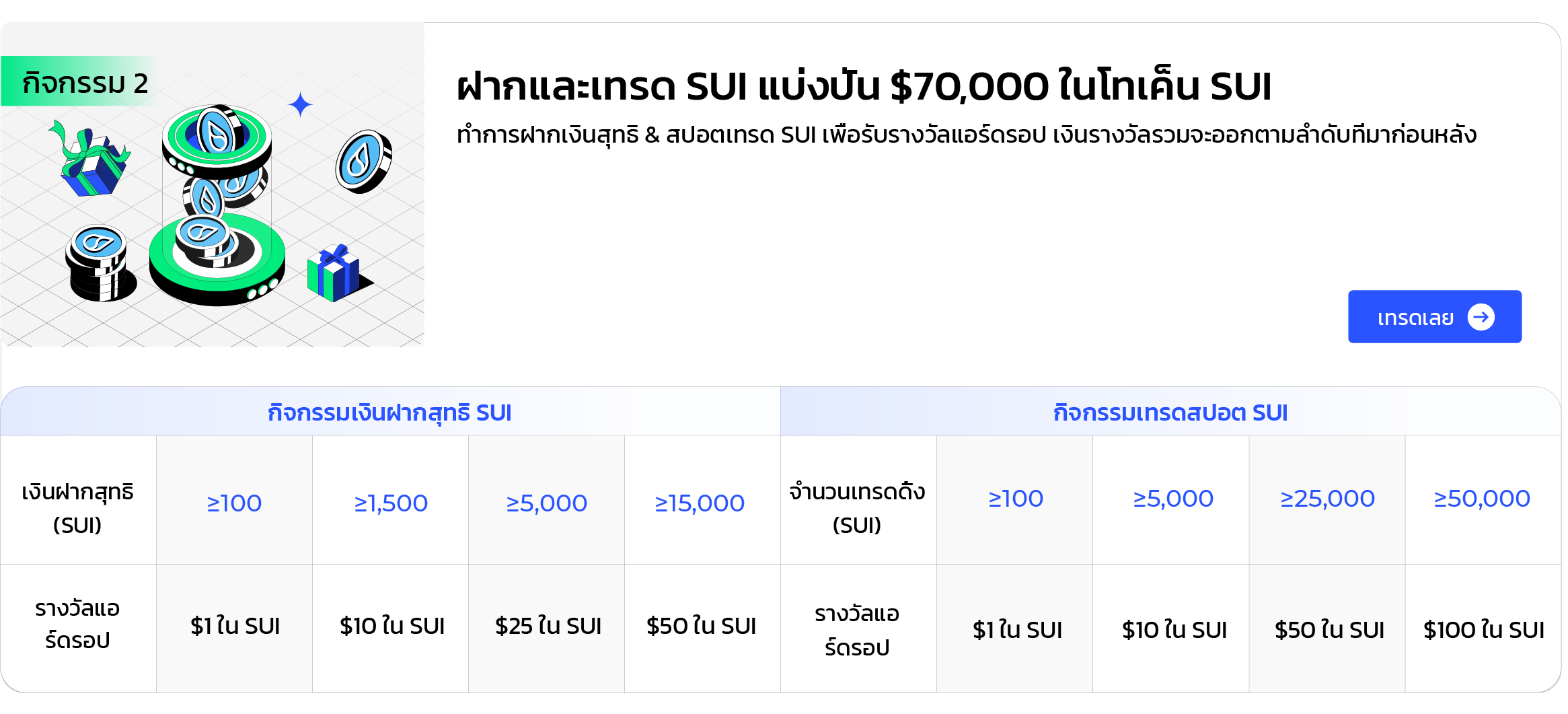Click the blue sparkle star icon
This screenshot has width=1568, height=714.
tap(300, 105)
